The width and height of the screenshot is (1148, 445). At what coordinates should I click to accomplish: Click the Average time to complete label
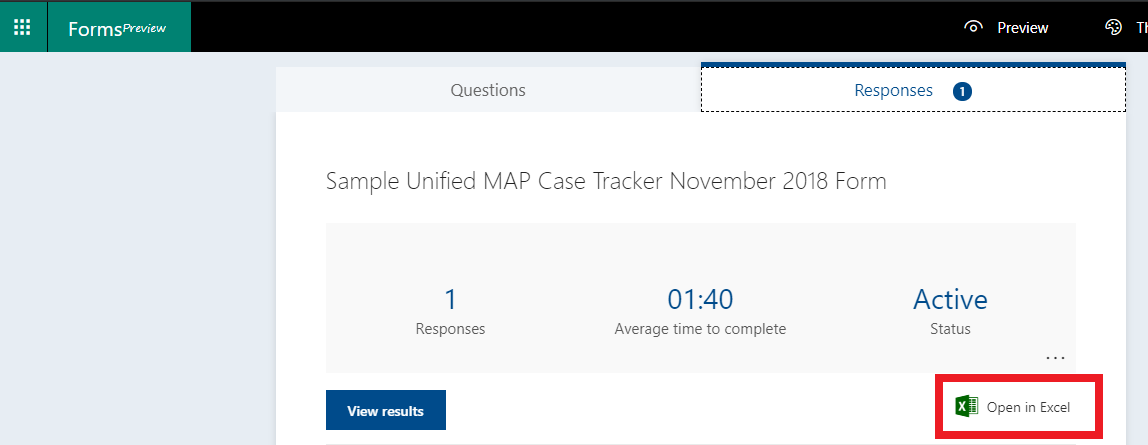coord(700,329)
